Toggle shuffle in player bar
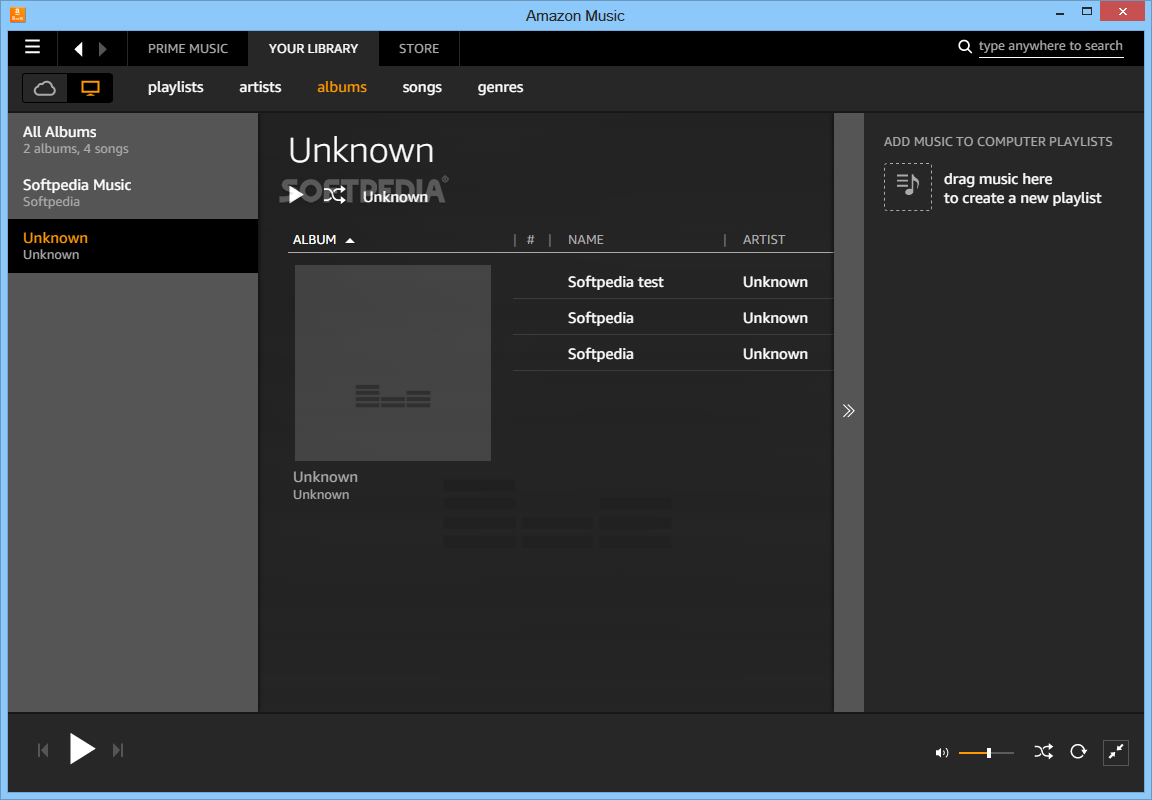1152x800 pixels. (1043, 751)
